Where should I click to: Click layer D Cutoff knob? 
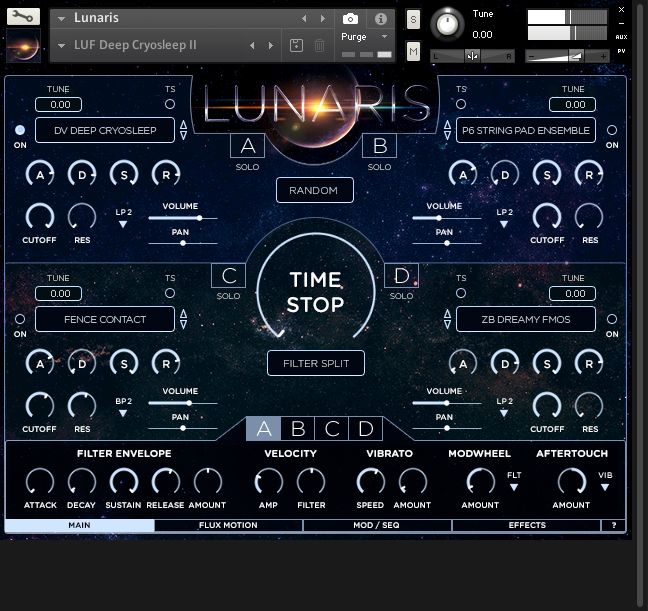coord(547,406)
